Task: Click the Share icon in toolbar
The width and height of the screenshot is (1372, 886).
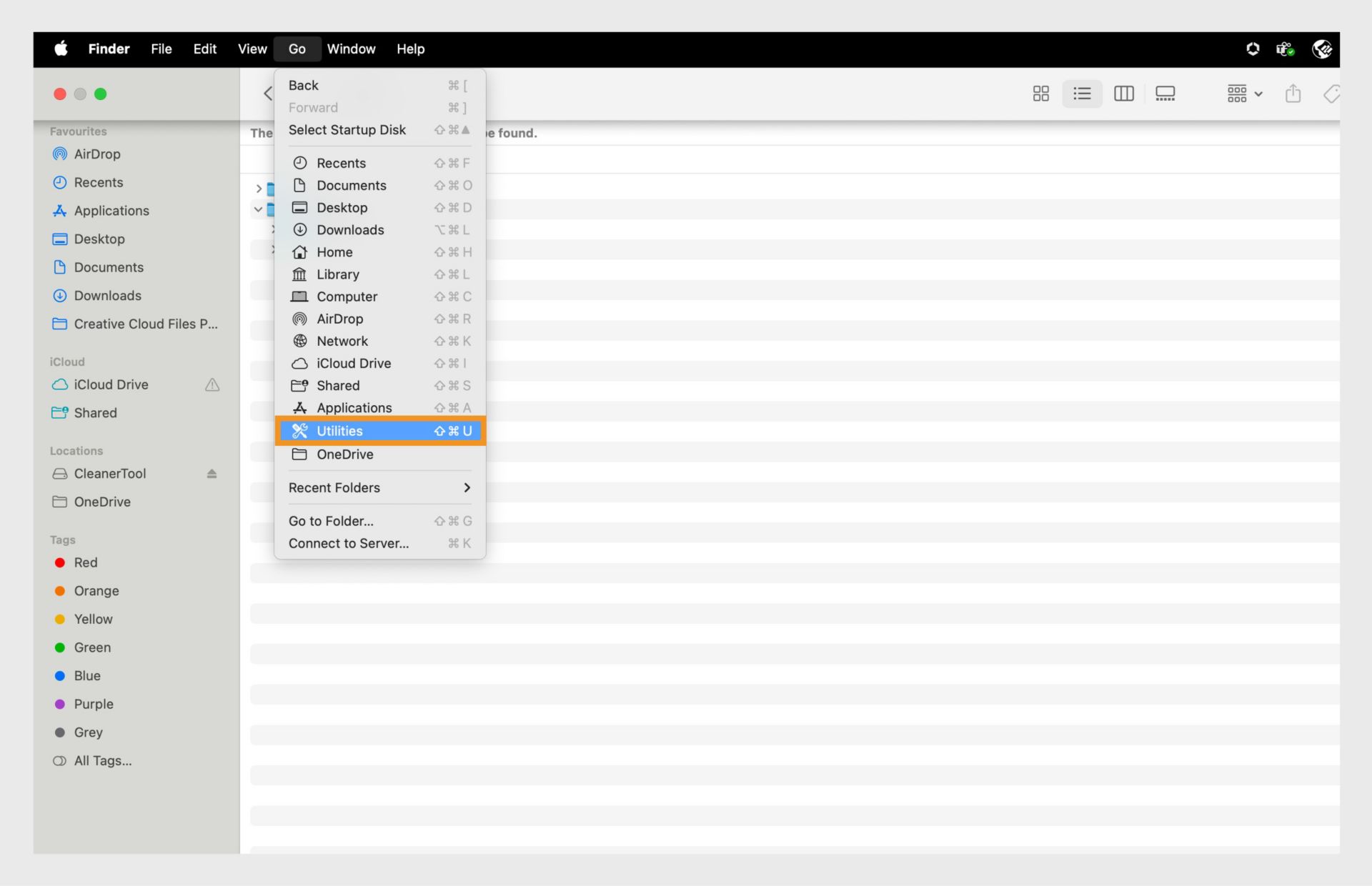Action: pyautogui.click(x=1293, y=94)
